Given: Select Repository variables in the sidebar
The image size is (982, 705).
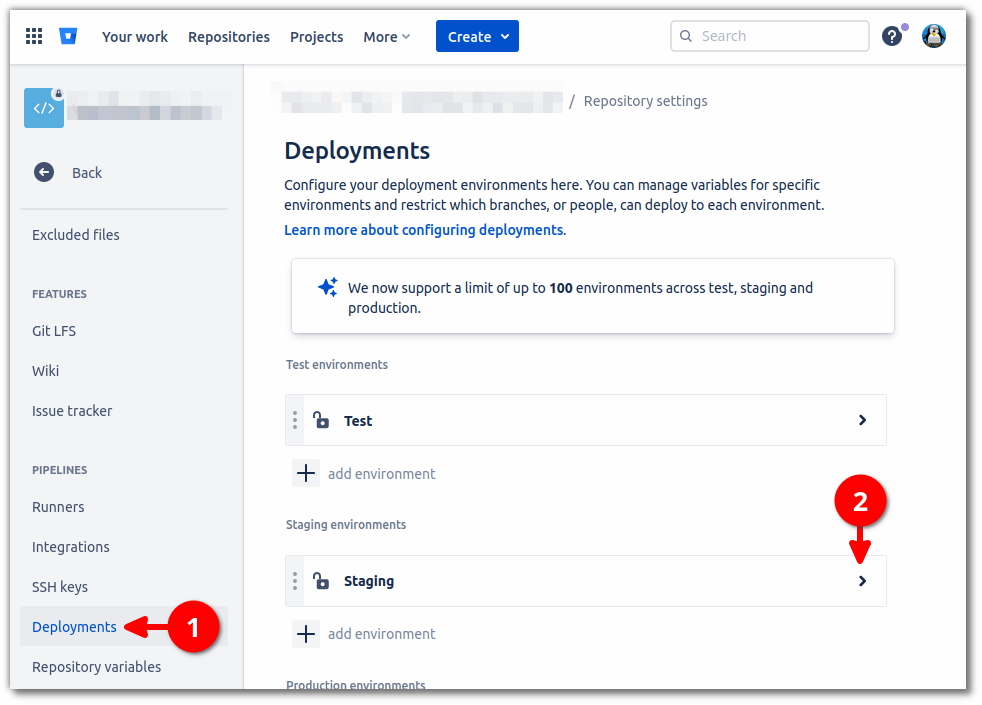Looking at the screenshot, I should [96, 666].
